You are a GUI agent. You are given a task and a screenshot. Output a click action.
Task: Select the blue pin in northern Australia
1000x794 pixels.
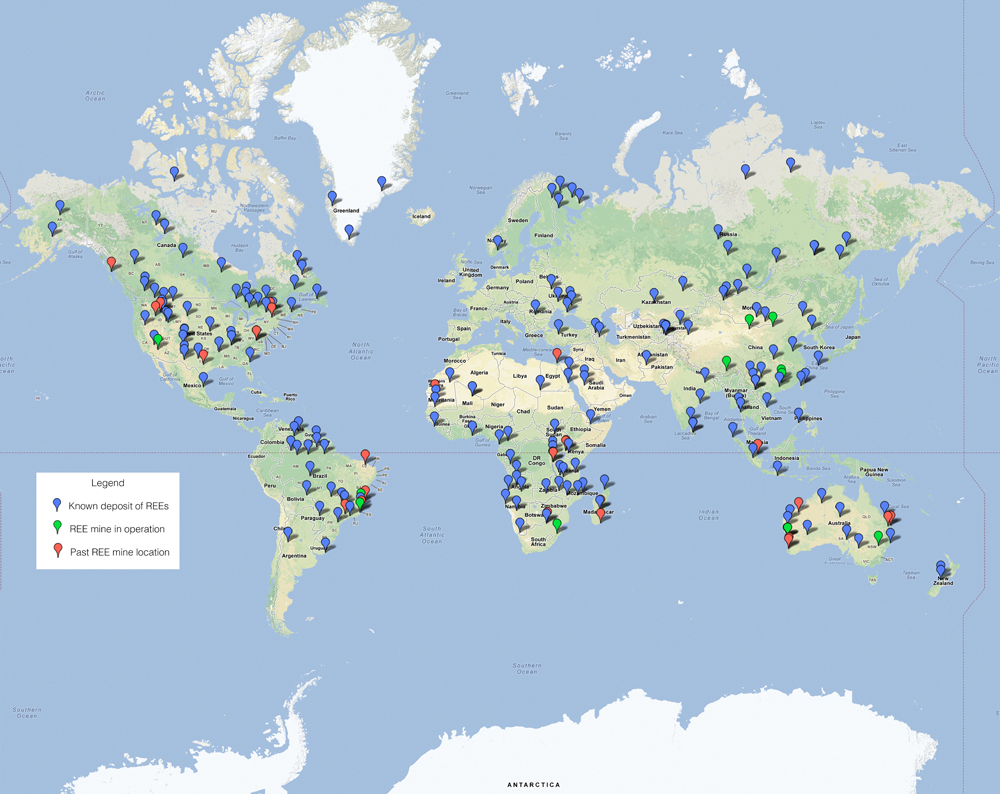click(x=821, y=494)
